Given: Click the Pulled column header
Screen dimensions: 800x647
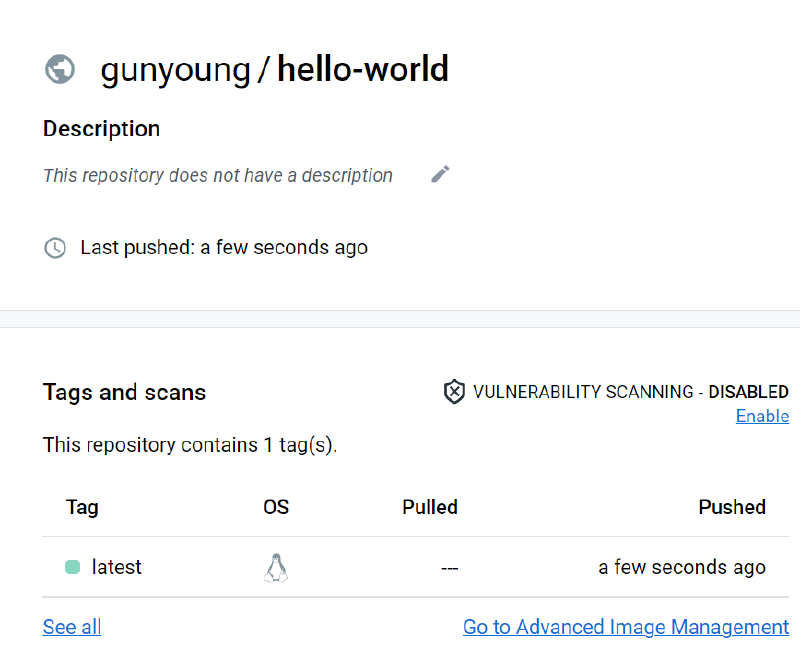Looking at the screenshot, I should point(430,507).
